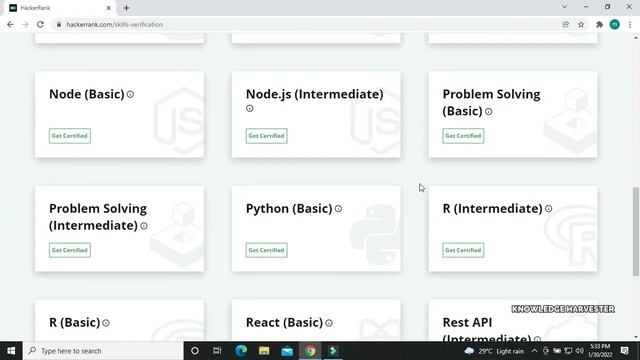Get Certified in Node.js (Intermediate)
Screen dimensions: 640x360
click(x=267, y=136)
